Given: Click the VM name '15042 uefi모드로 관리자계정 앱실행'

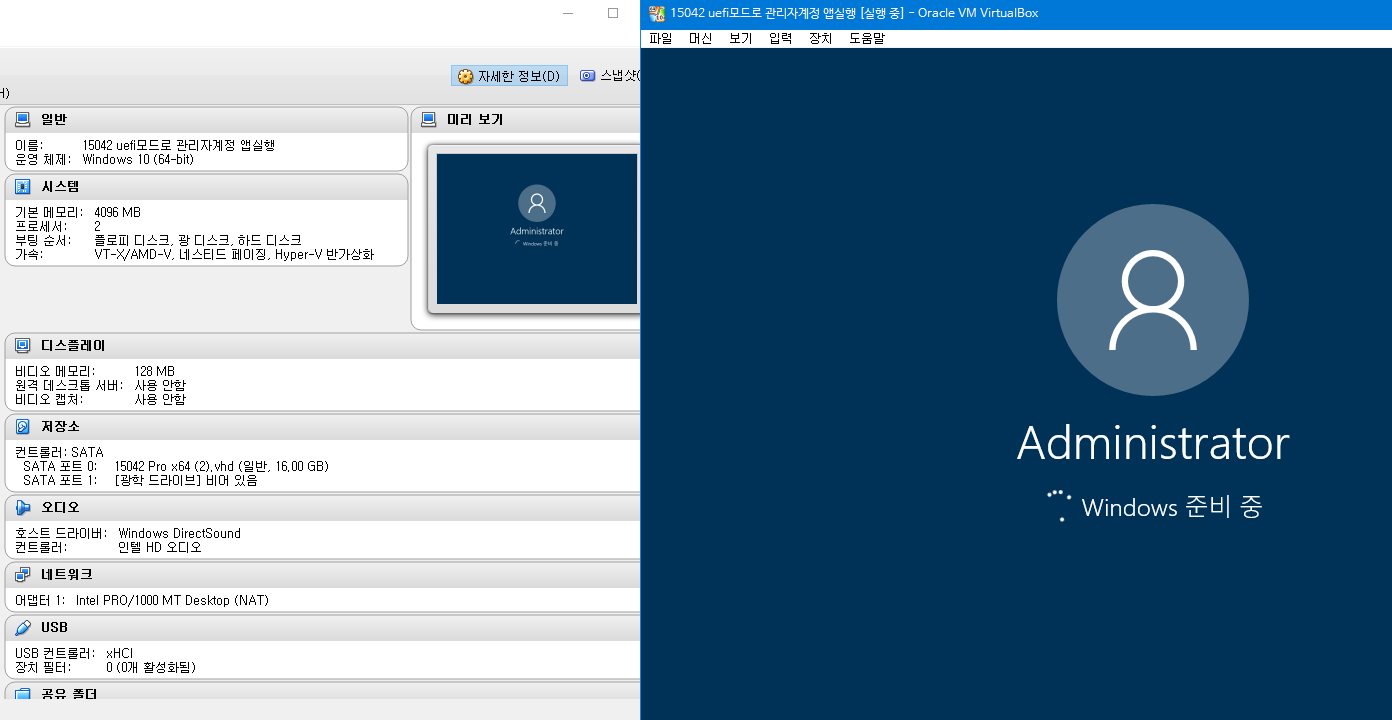Looking at the screenshot, I should point(178,145).
